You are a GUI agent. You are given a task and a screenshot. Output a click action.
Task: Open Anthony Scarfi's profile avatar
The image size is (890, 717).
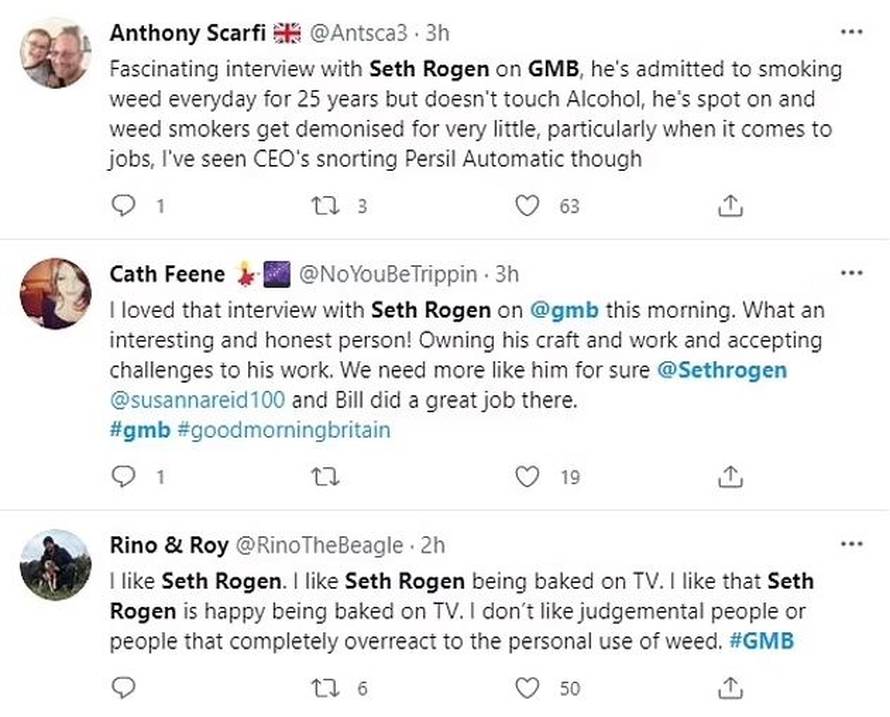[x=56, y=53]
